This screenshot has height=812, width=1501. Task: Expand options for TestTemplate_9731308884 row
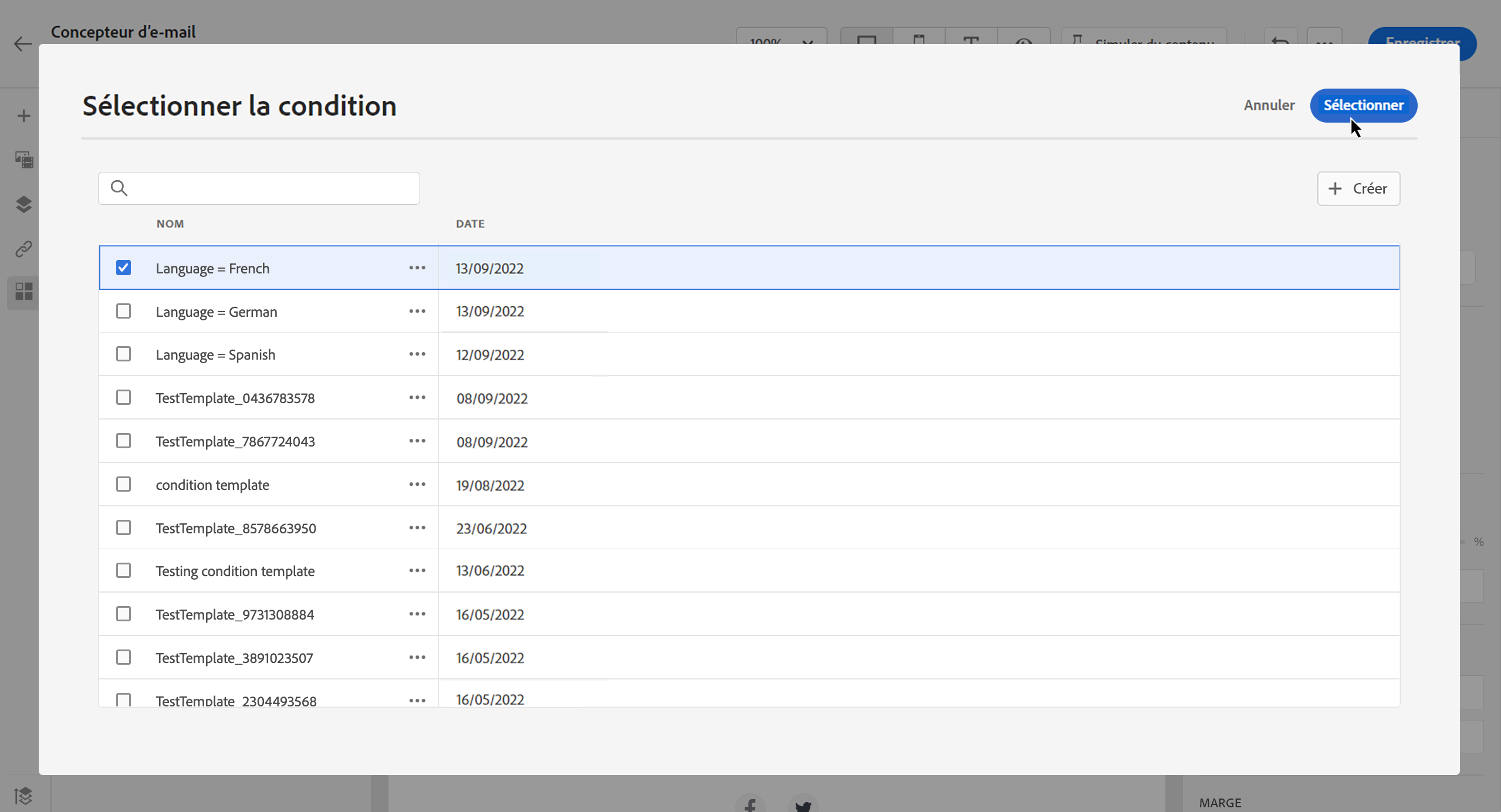pos(417,614)
